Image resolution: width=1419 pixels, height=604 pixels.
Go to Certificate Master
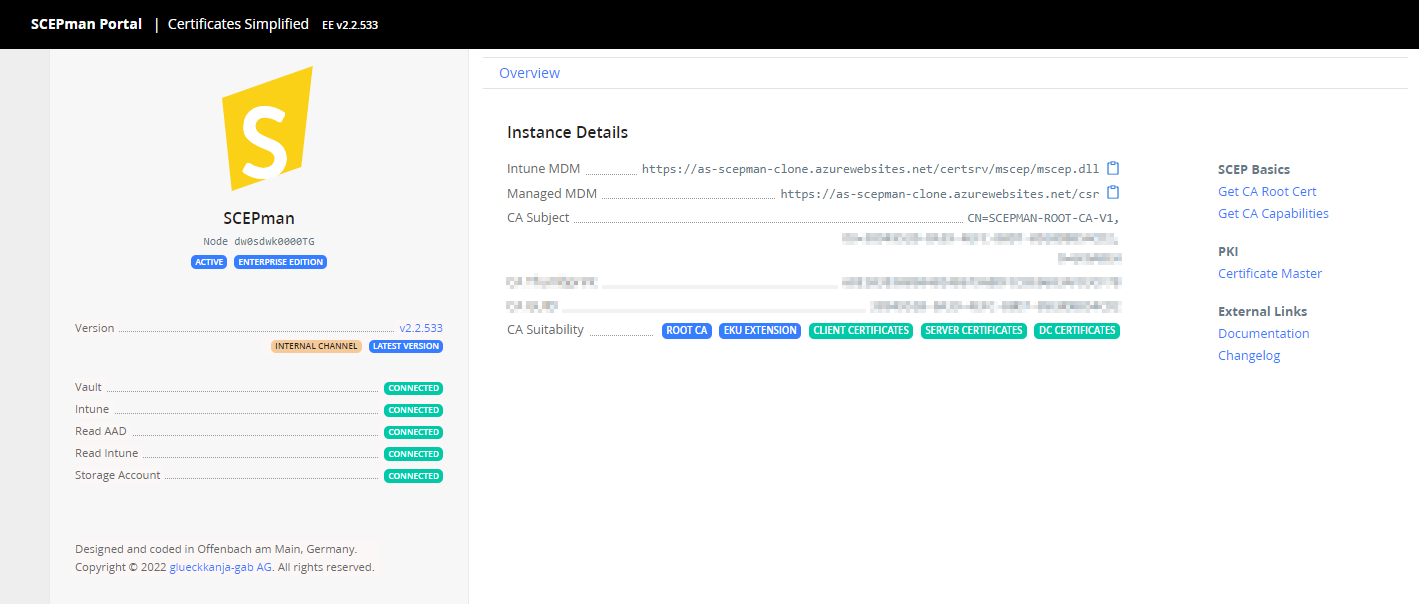coord(1270,273)
